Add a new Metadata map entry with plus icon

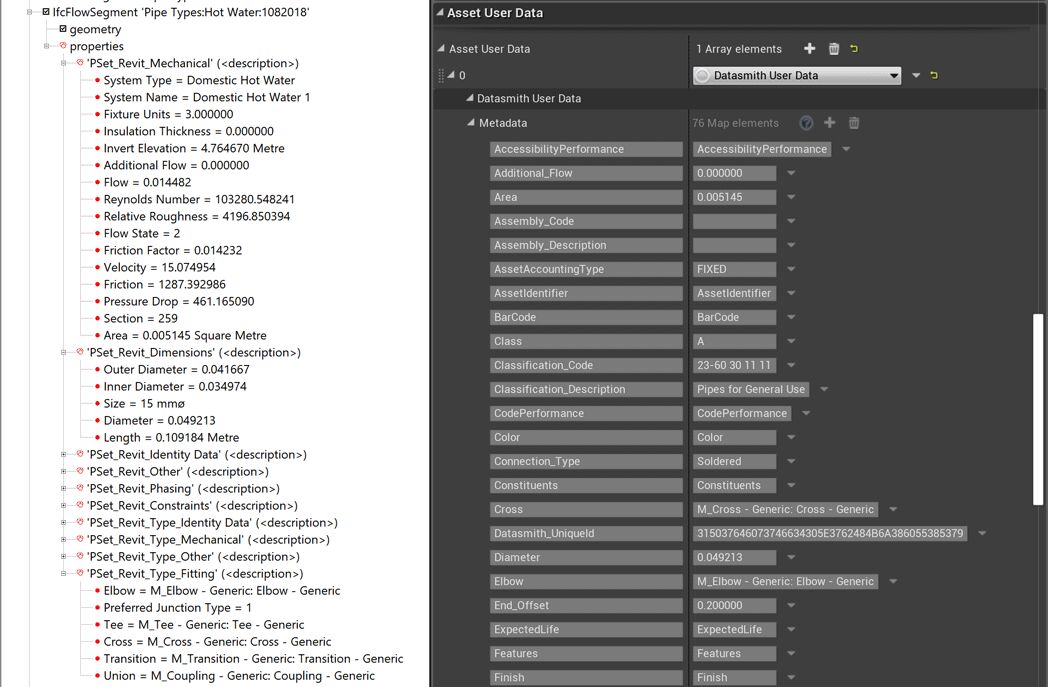click(x=831, y=122)
